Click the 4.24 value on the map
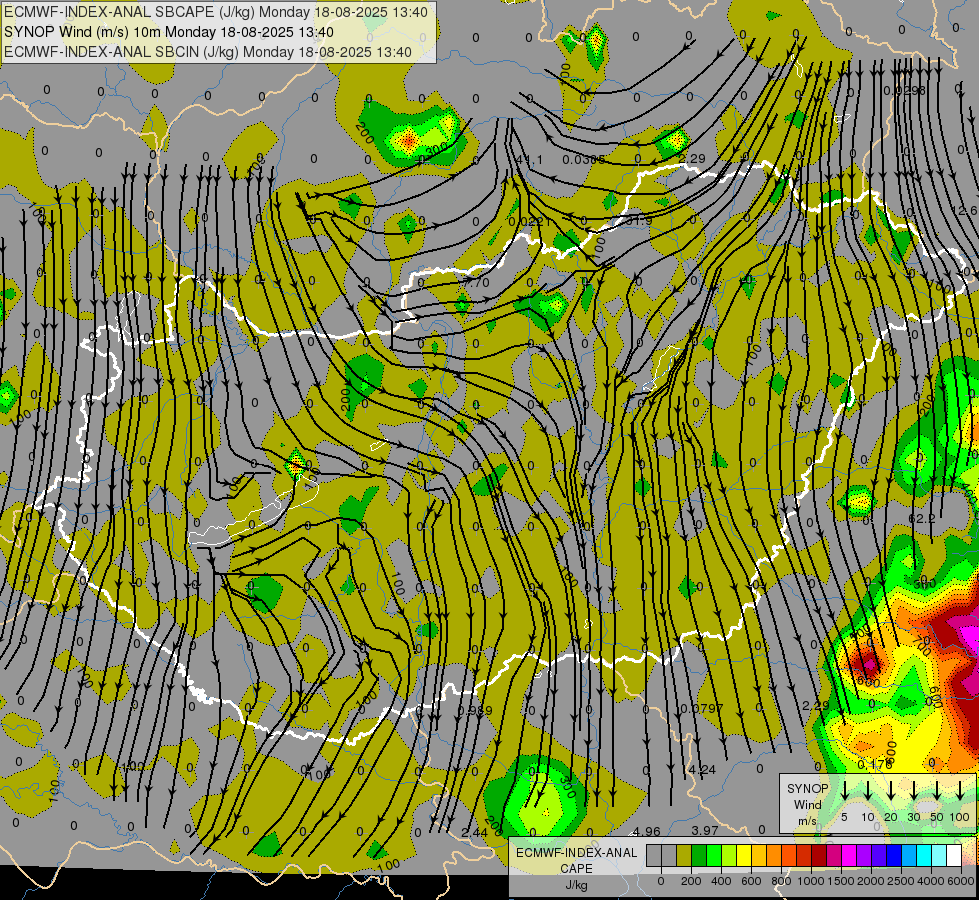The height and width of the screenshot is (900, 979). point(702,769)
